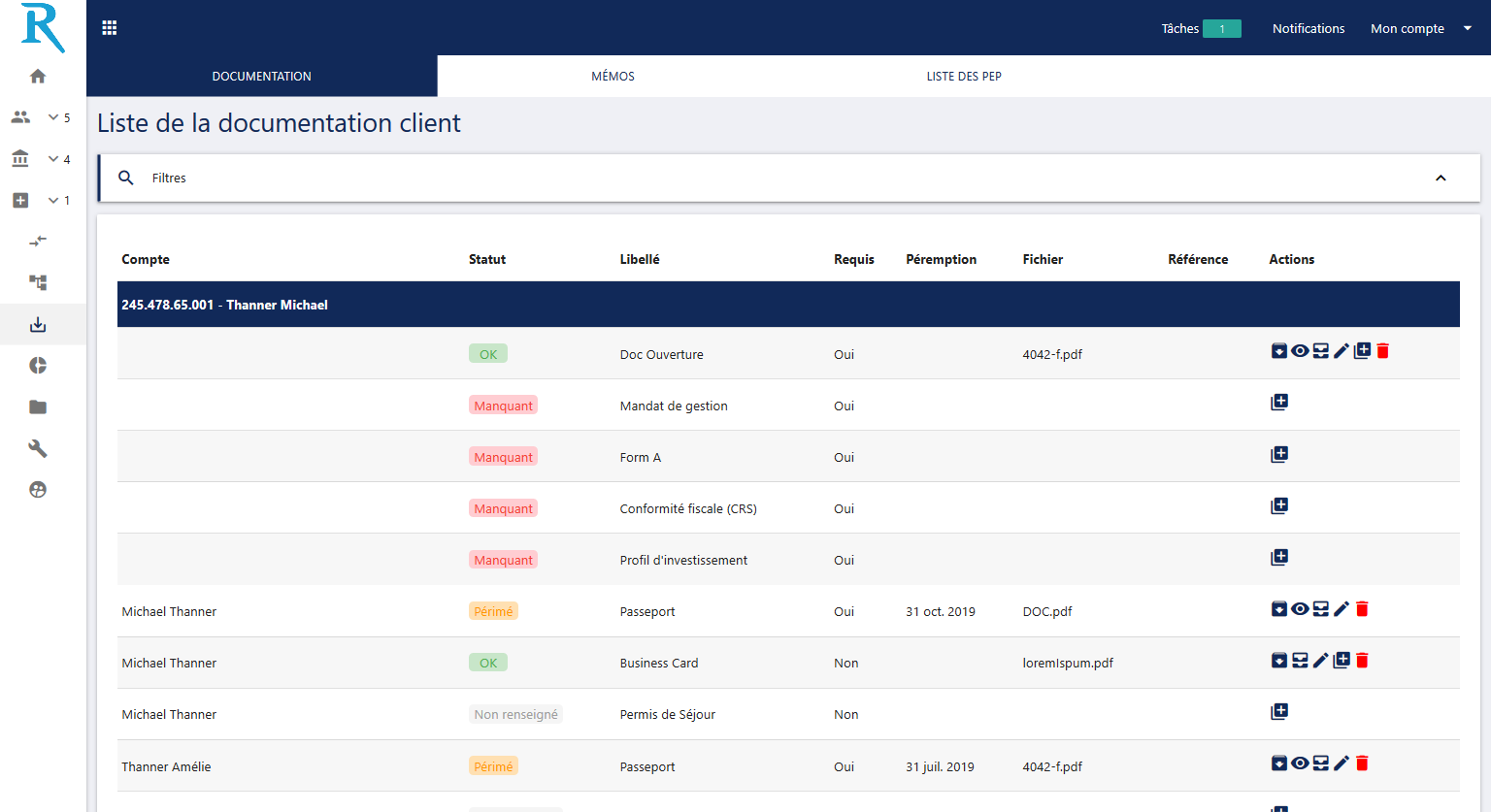
Task: Switch to the Mémos tab
Action: 613,77
